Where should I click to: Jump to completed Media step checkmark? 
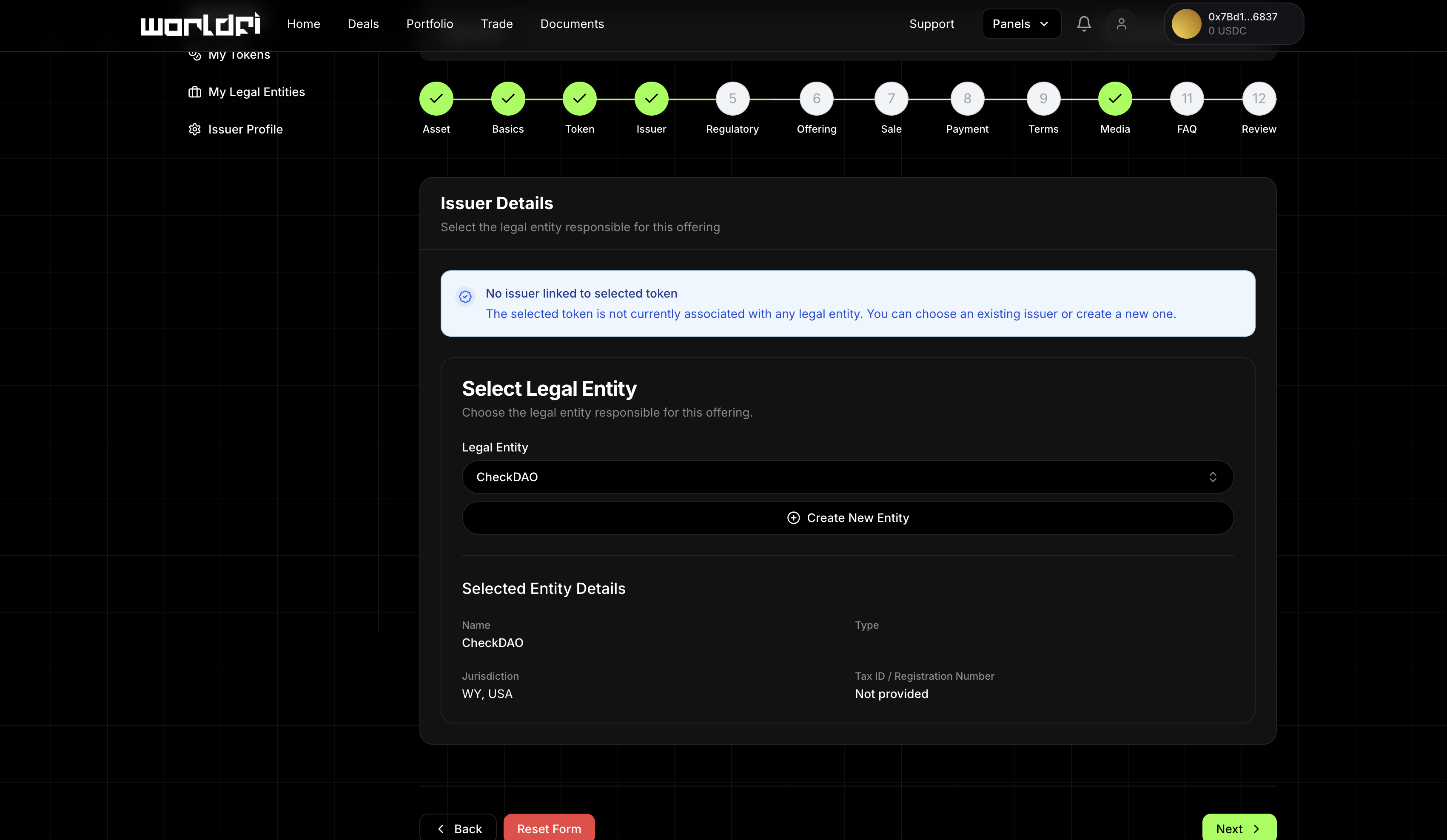pos(1114,99)
